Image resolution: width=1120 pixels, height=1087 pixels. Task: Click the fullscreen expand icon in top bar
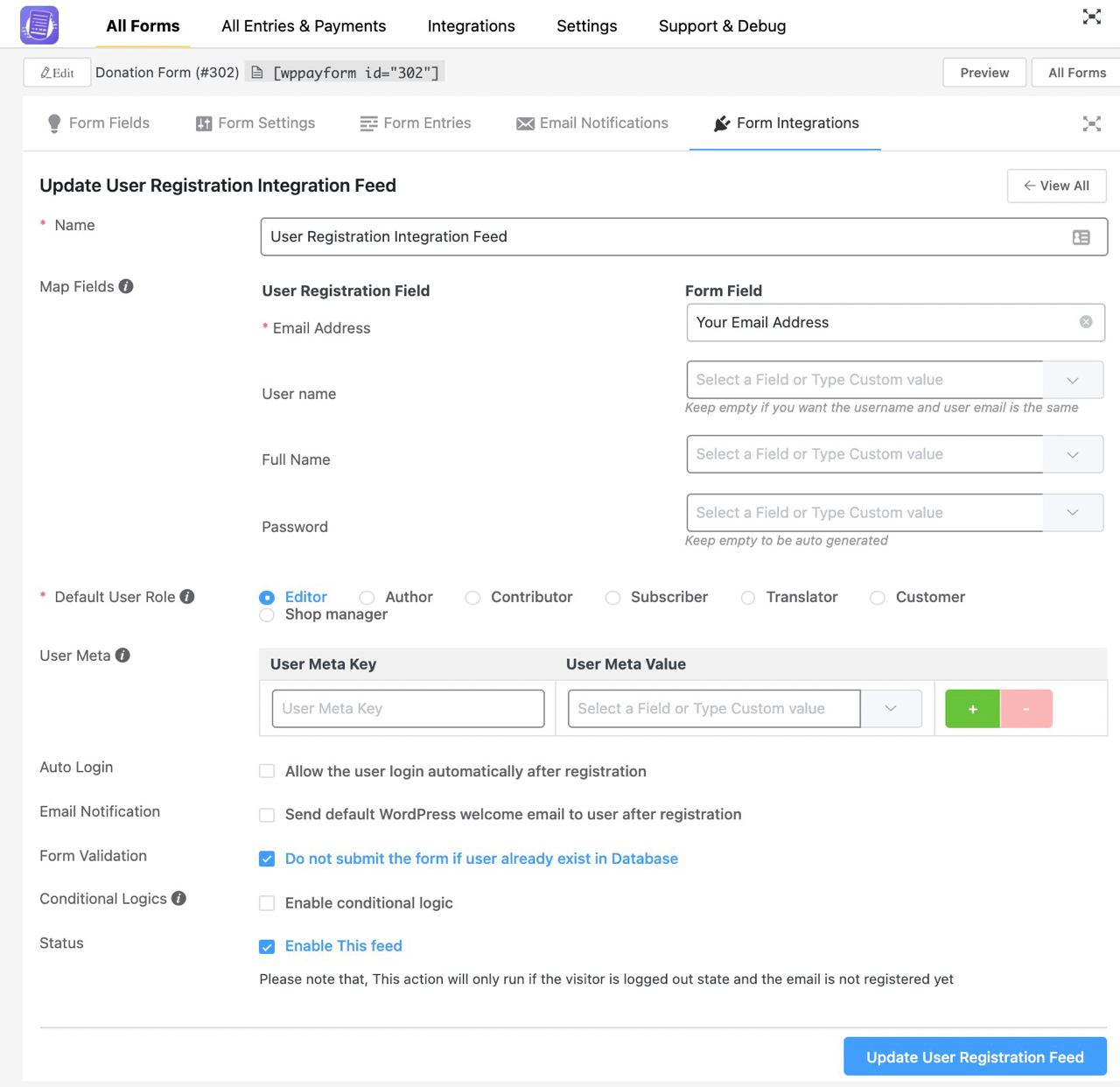[1091, 17]
